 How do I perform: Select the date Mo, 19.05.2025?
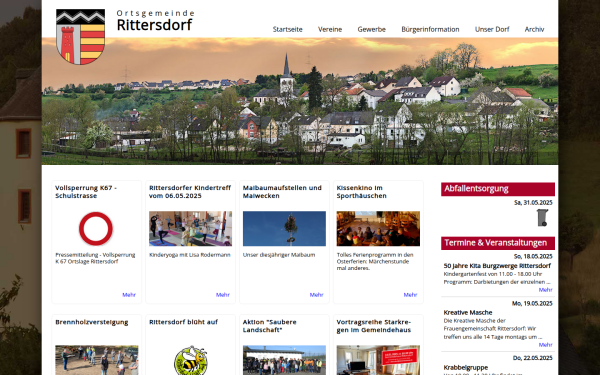point(532,303)
